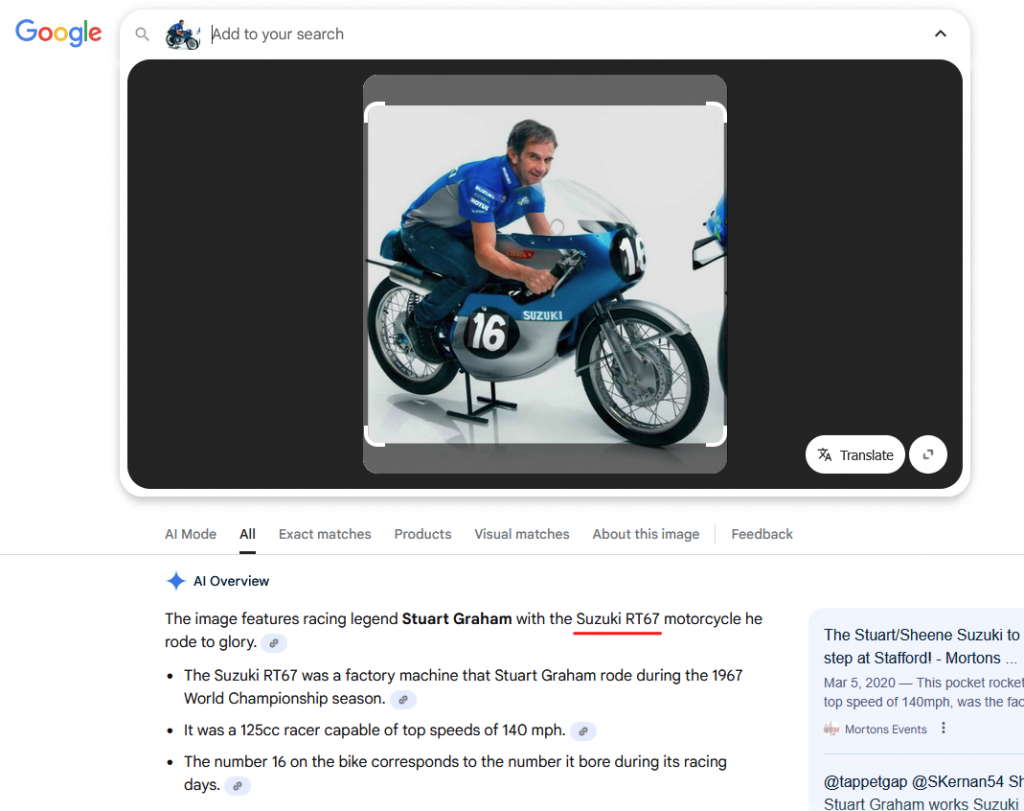Click the expand icon beside Translate

(928, 455)
